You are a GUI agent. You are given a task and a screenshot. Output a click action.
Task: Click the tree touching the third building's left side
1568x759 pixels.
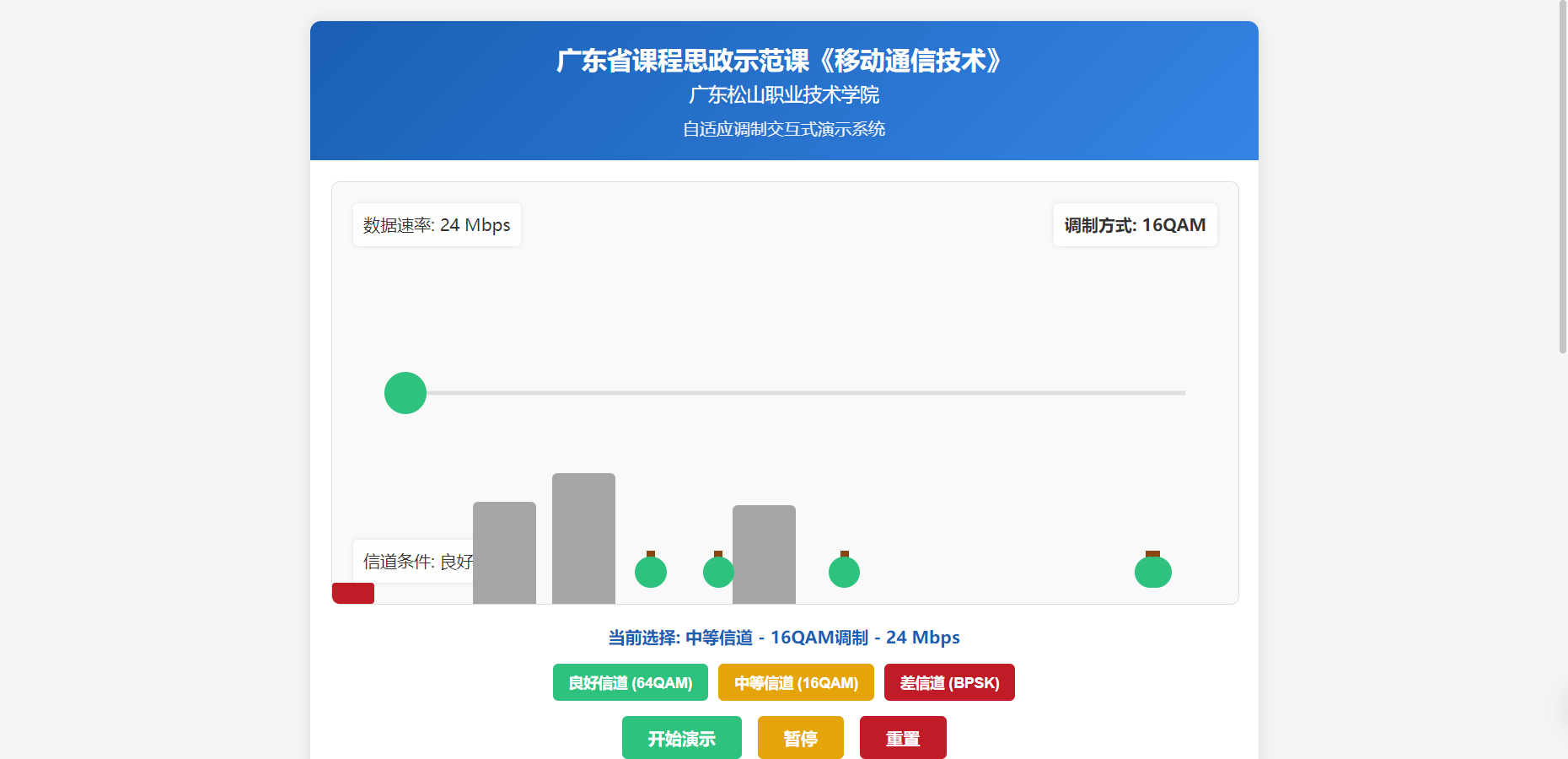coord(717,571)
